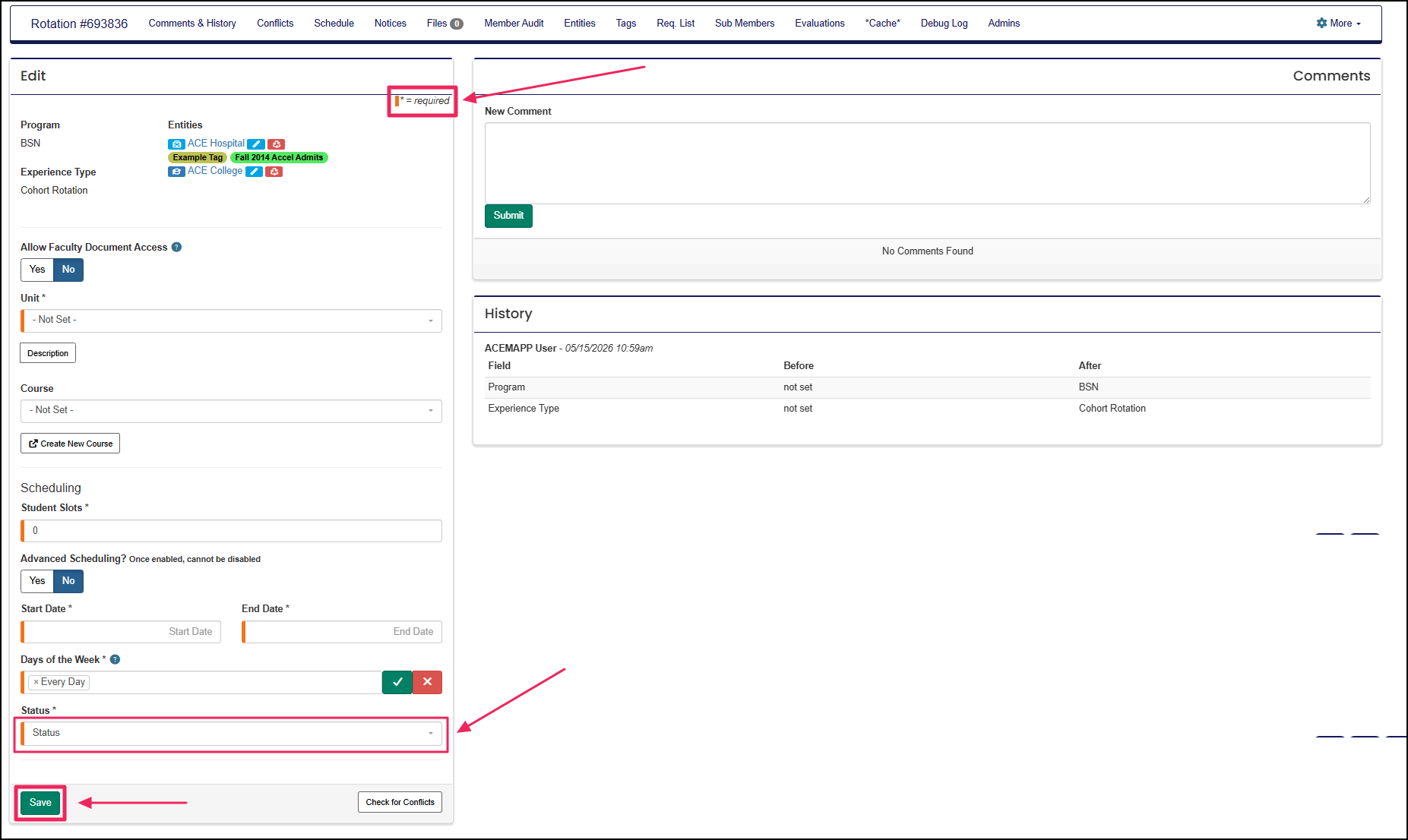Viewport: 1408px width, 840px height.
Task: Open the Entities tab
Action: coord(580,24)
